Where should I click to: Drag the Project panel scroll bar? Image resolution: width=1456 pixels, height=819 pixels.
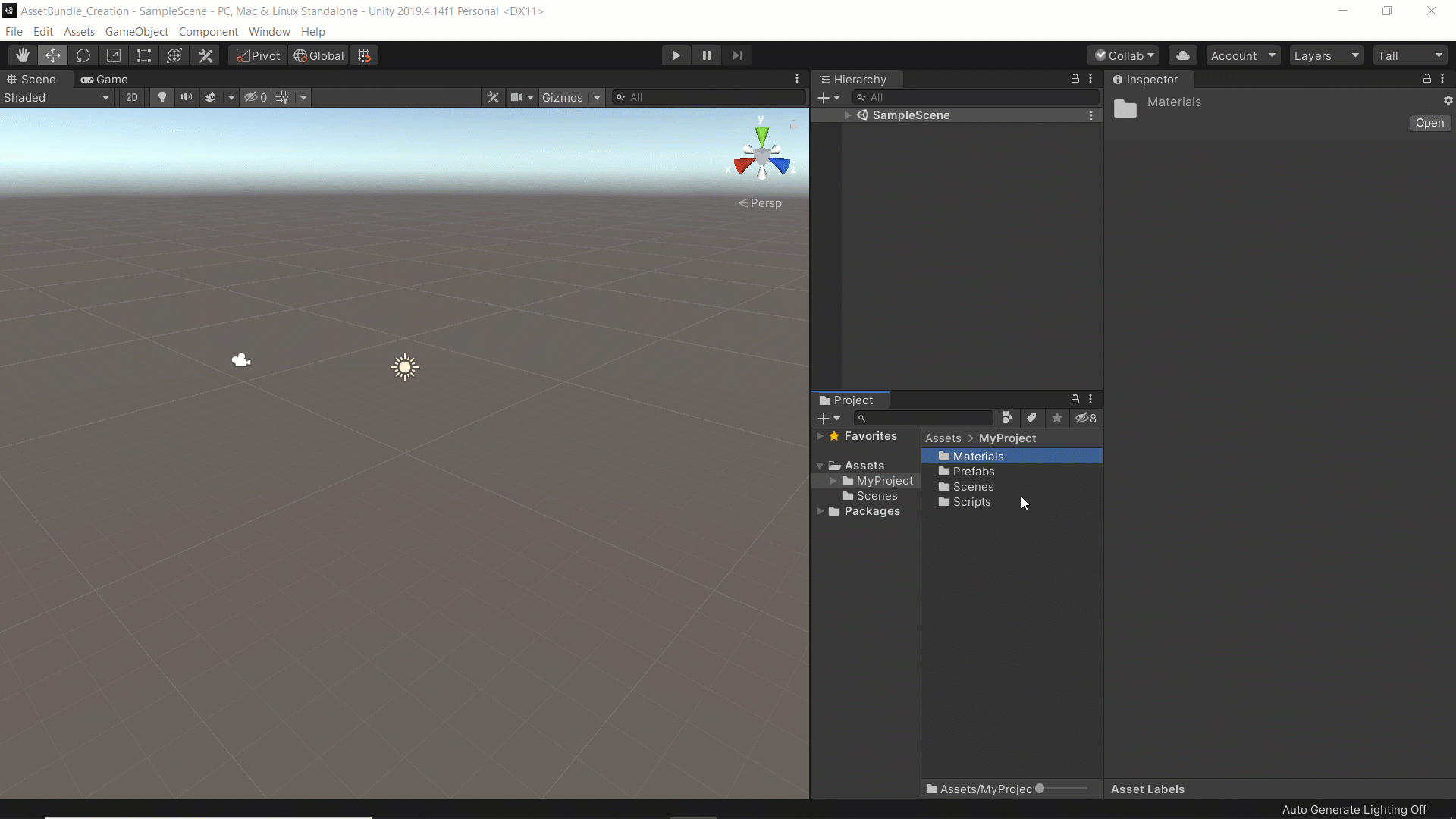[x=1044, y=789]
